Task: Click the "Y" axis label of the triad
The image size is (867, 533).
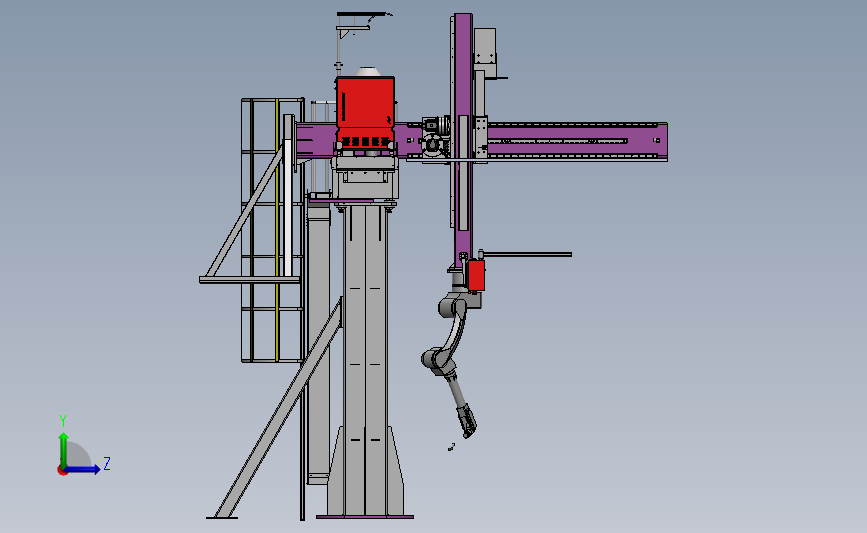Action: (63, 421)
